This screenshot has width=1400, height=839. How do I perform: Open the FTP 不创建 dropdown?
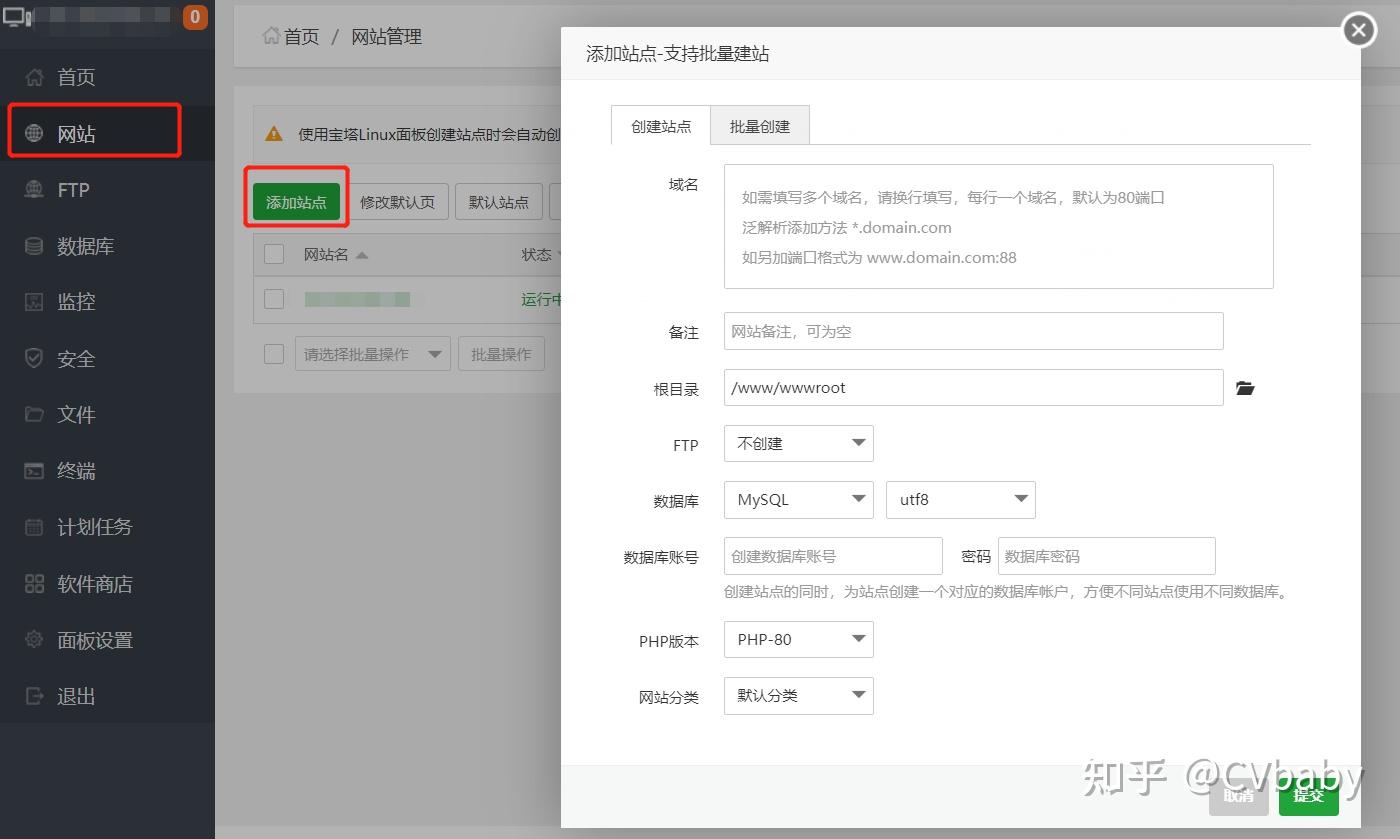[x=798, y=443]
